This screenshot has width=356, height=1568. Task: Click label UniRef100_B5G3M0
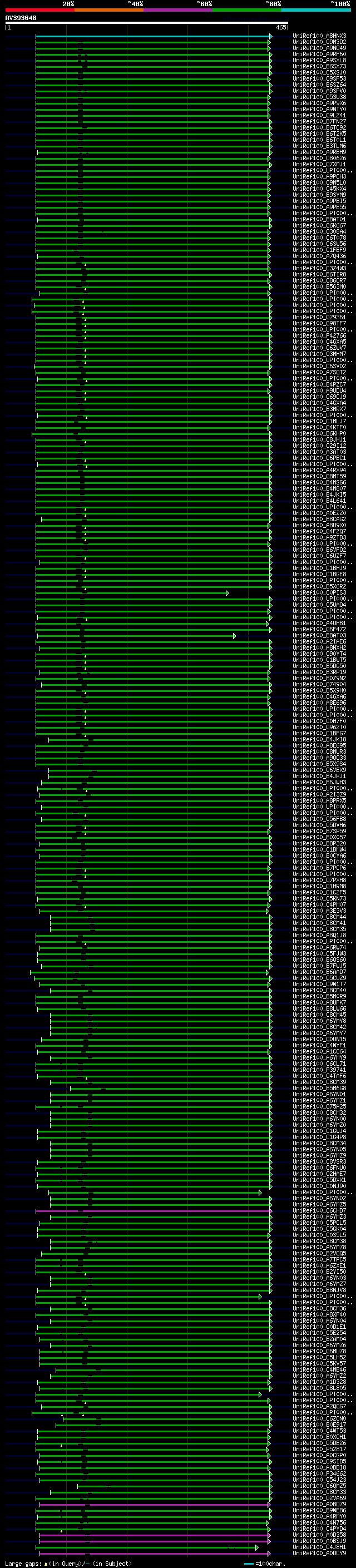319,286
